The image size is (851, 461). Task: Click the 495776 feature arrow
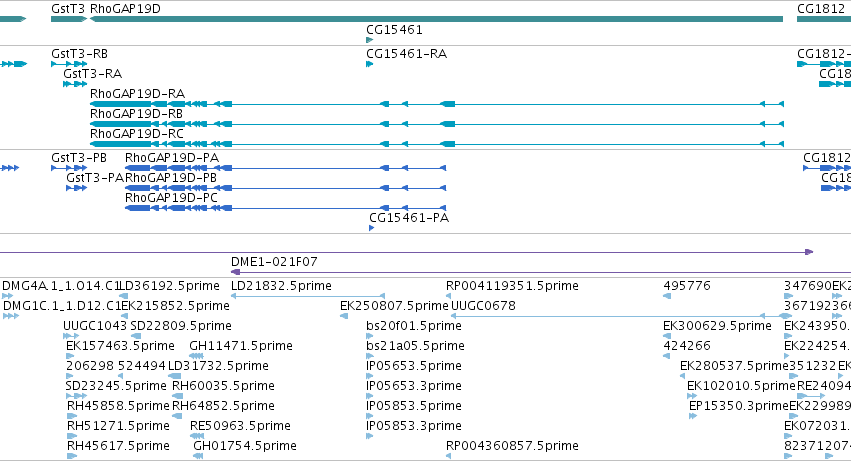pyautogui.click(x=667, y=296)
